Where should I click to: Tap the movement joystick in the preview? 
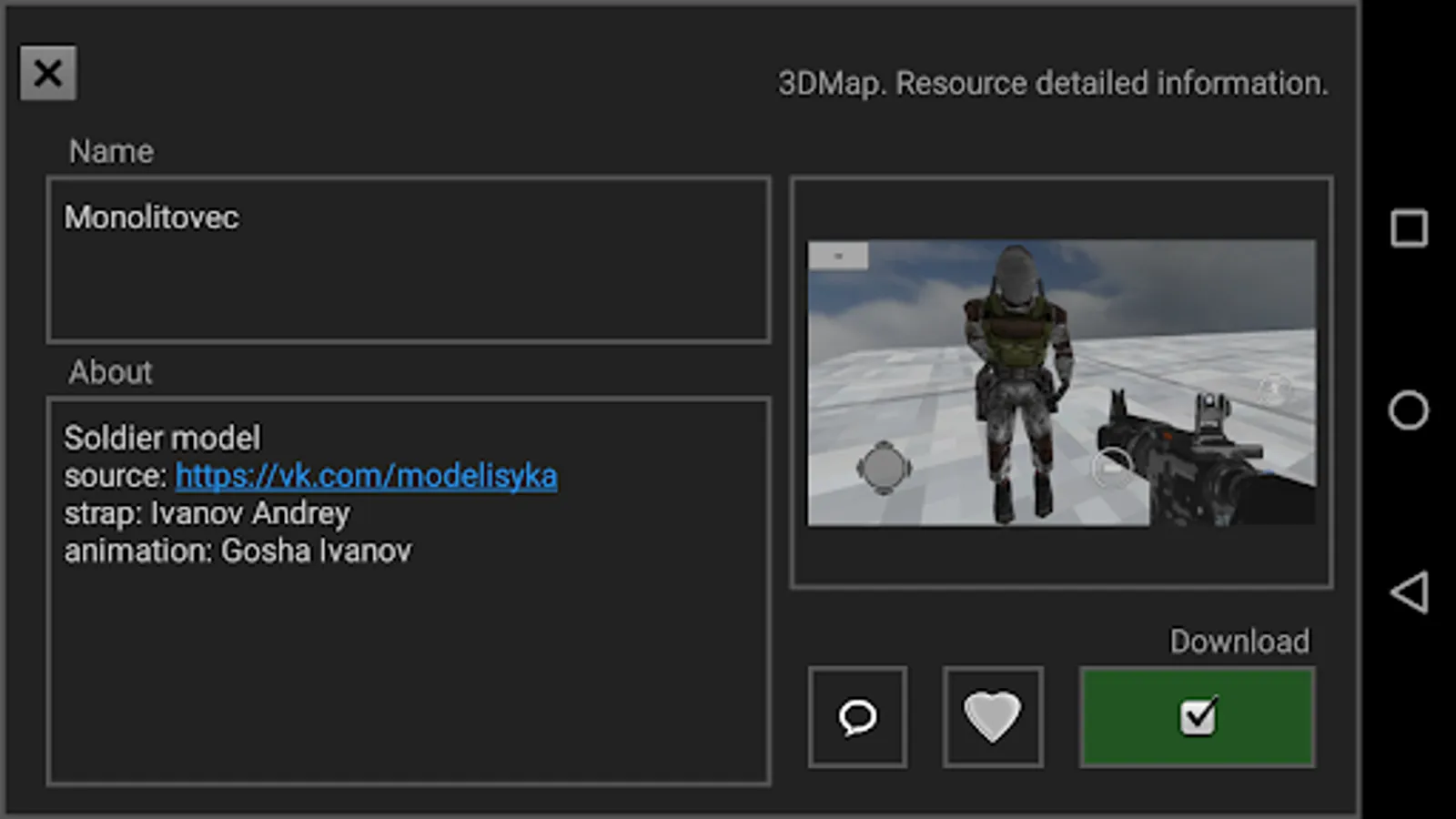[884, 468]
